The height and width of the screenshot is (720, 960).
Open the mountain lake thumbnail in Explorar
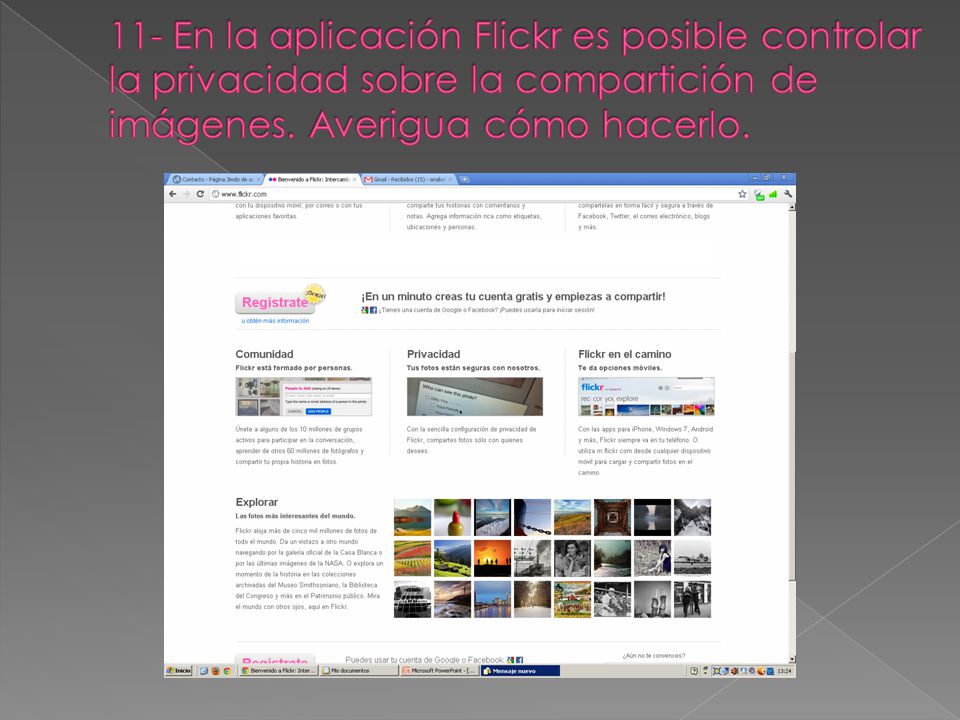pyautogui.click(x=413, y=517)
